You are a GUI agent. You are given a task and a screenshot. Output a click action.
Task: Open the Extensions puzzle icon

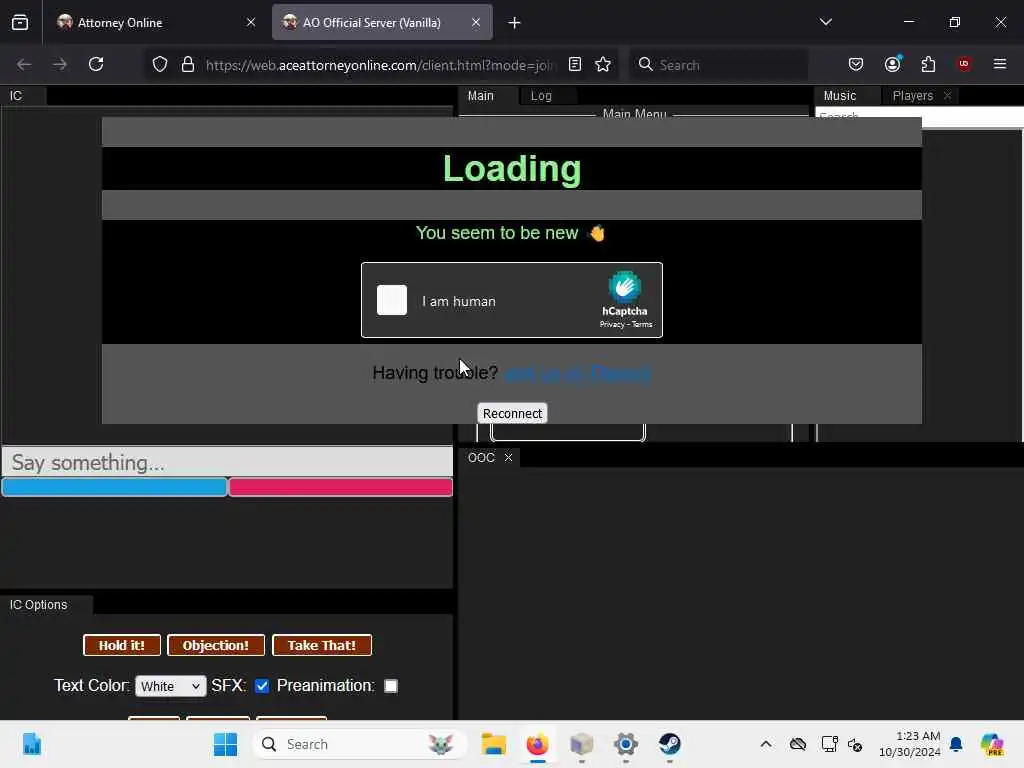[x=928, y=64]
